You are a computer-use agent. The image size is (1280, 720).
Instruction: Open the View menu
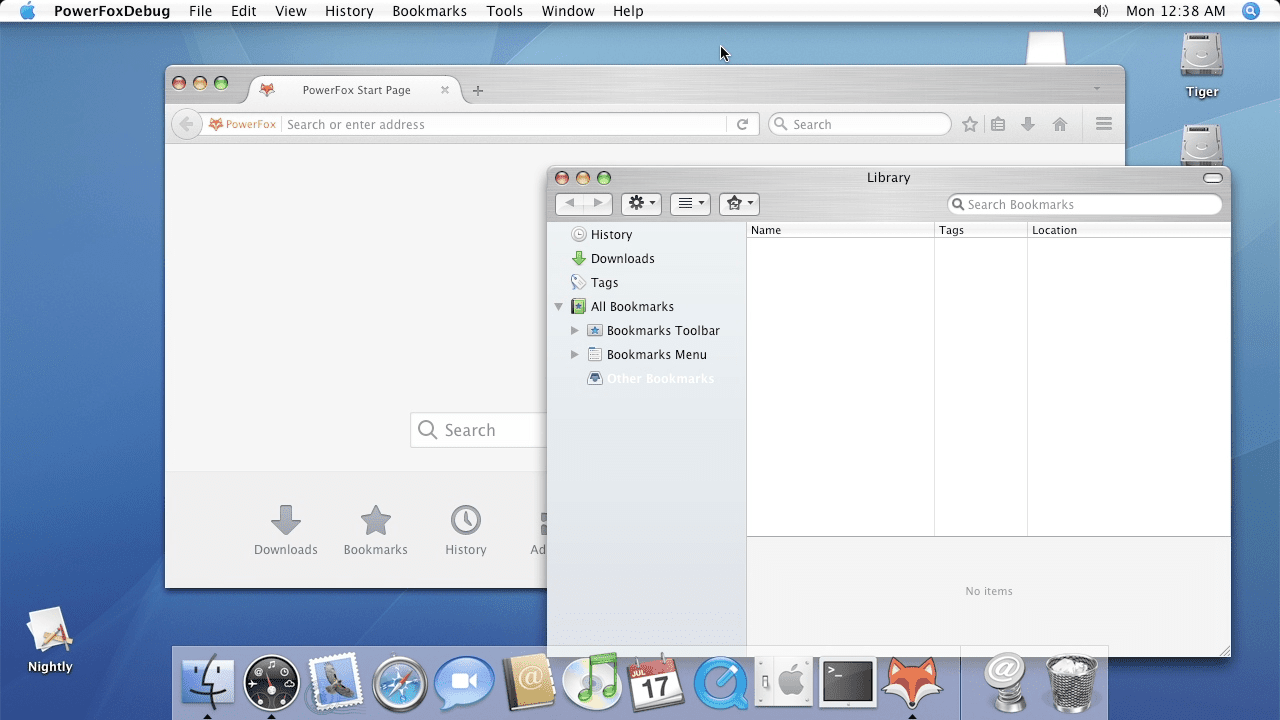291,11
